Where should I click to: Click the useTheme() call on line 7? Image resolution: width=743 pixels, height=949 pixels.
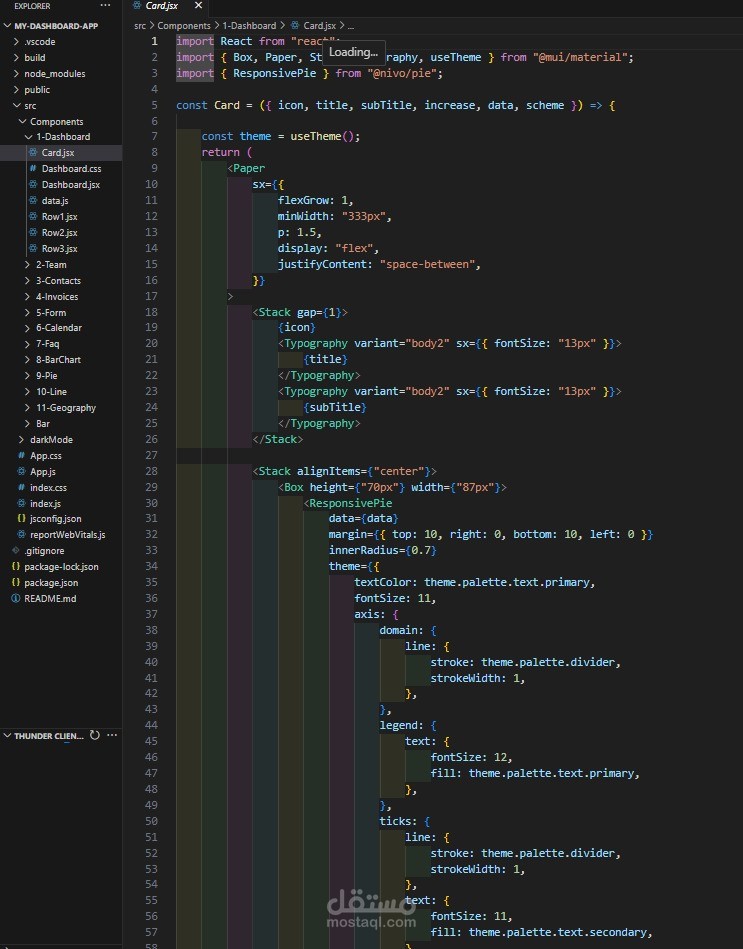[325, 136]
